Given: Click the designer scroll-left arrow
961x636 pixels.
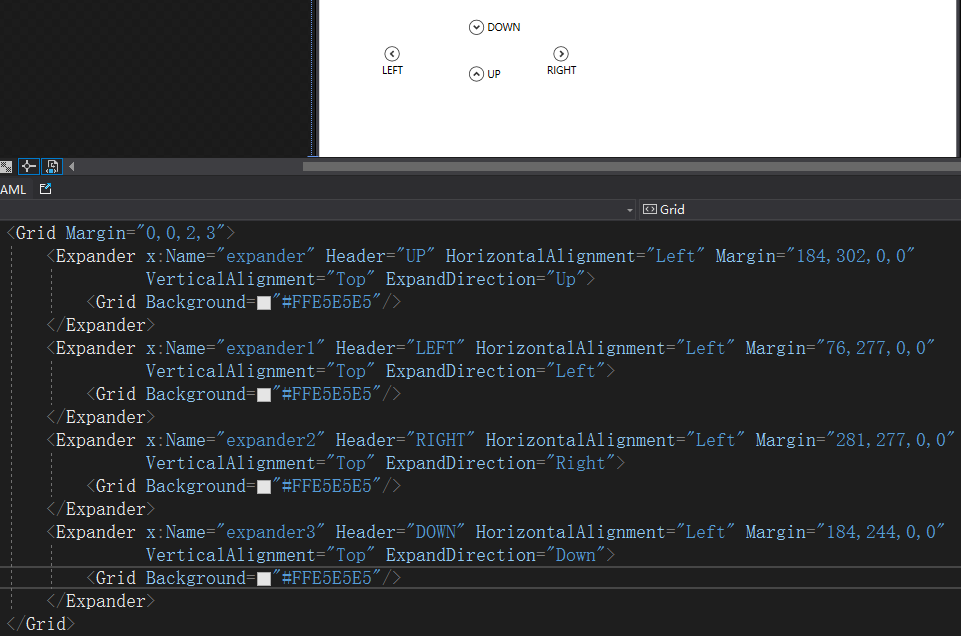Looking at the screenshot, I should pyautogui.click(x=72, y=167).
